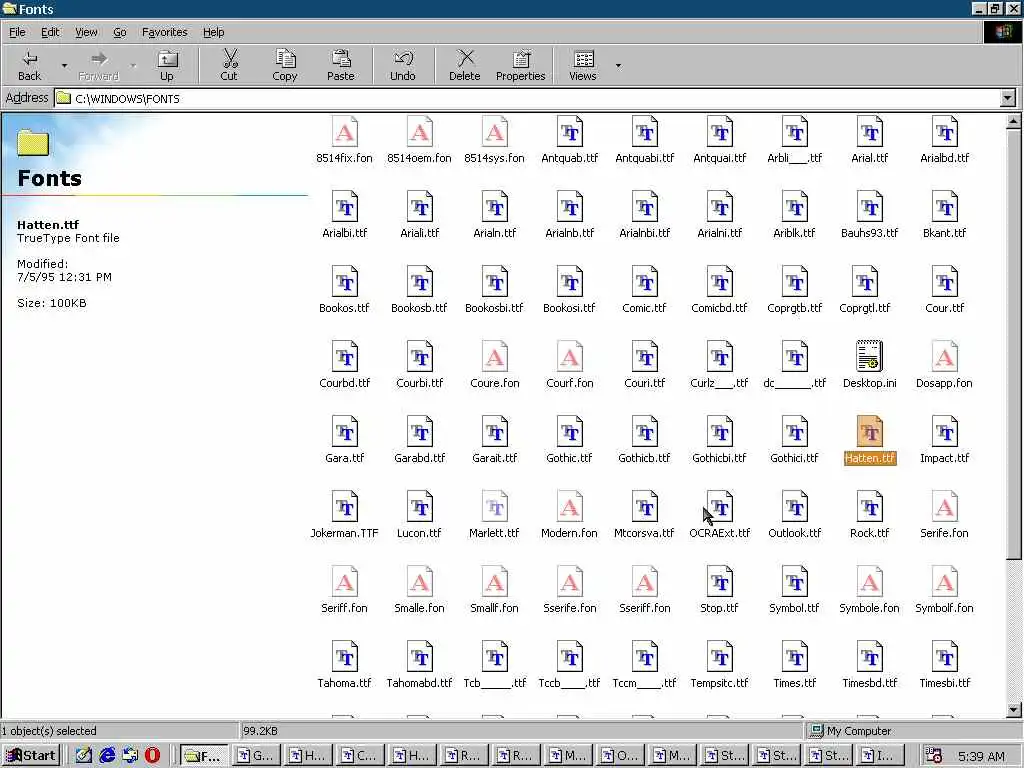This screenshot has height=768, width=1024.
Task: Select the Bauhs93.ttf font icon
Action: 870,207
